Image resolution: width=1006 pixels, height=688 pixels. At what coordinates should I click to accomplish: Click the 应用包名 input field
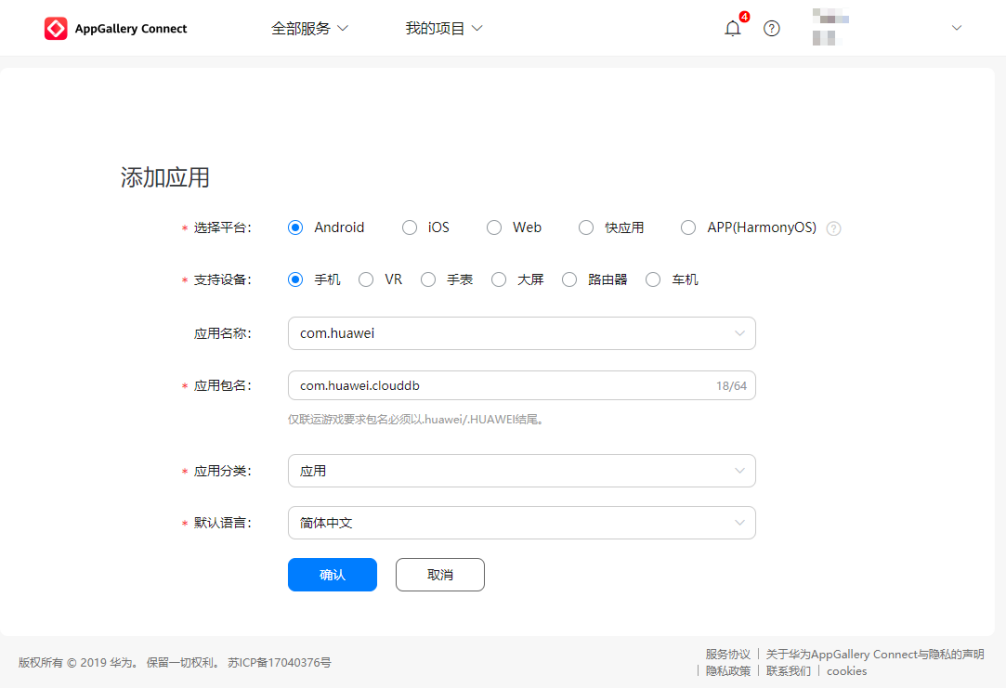click(x=522, y=386)
